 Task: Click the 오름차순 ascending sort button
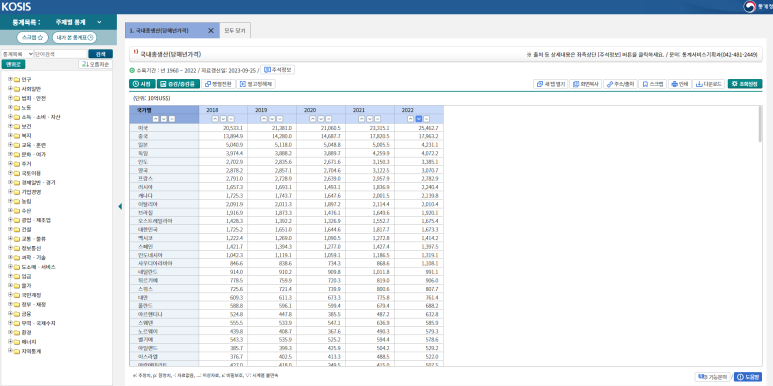tap(95, 64)
